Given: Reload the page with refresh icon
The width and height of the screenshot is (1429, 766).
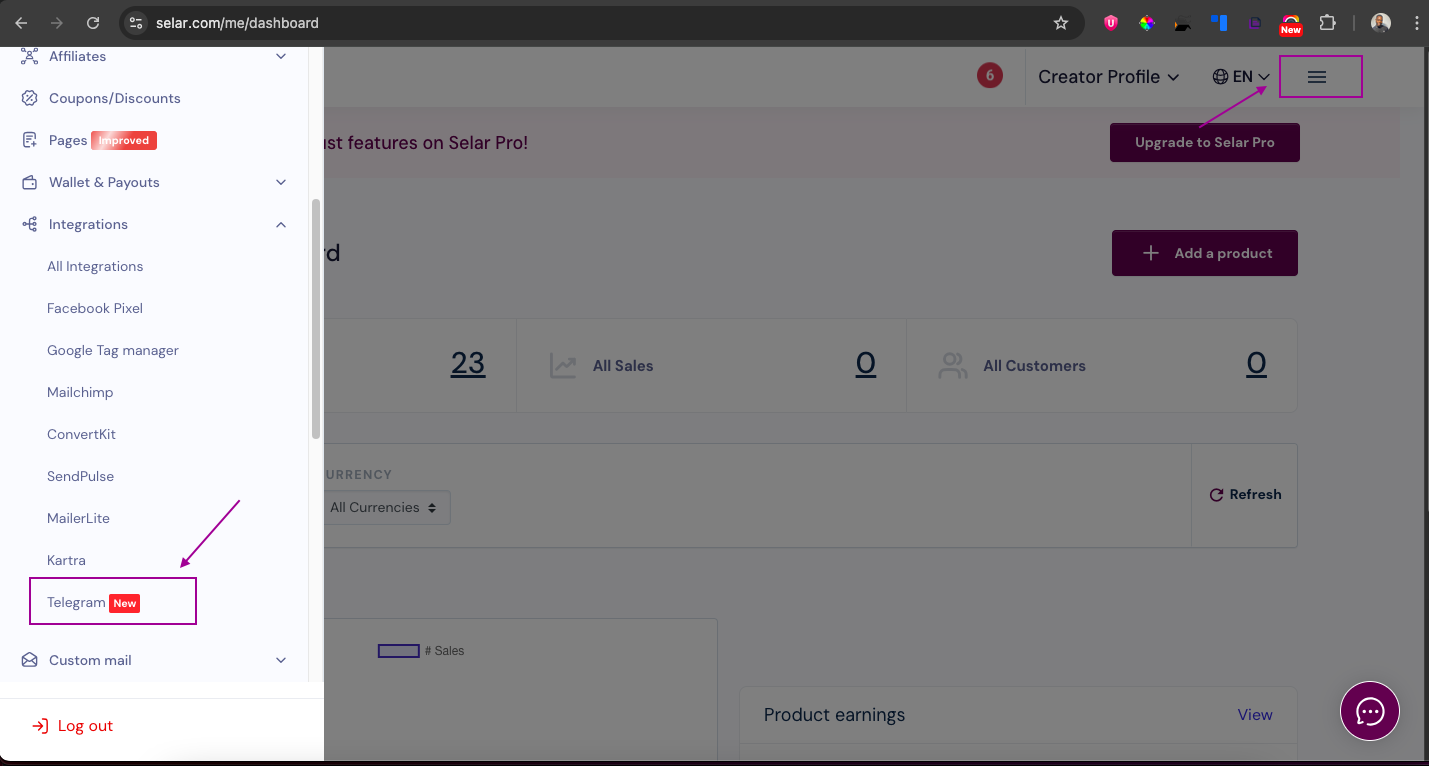Looking at the screenshot, I should pyautogui.click(x=93, y=22).
